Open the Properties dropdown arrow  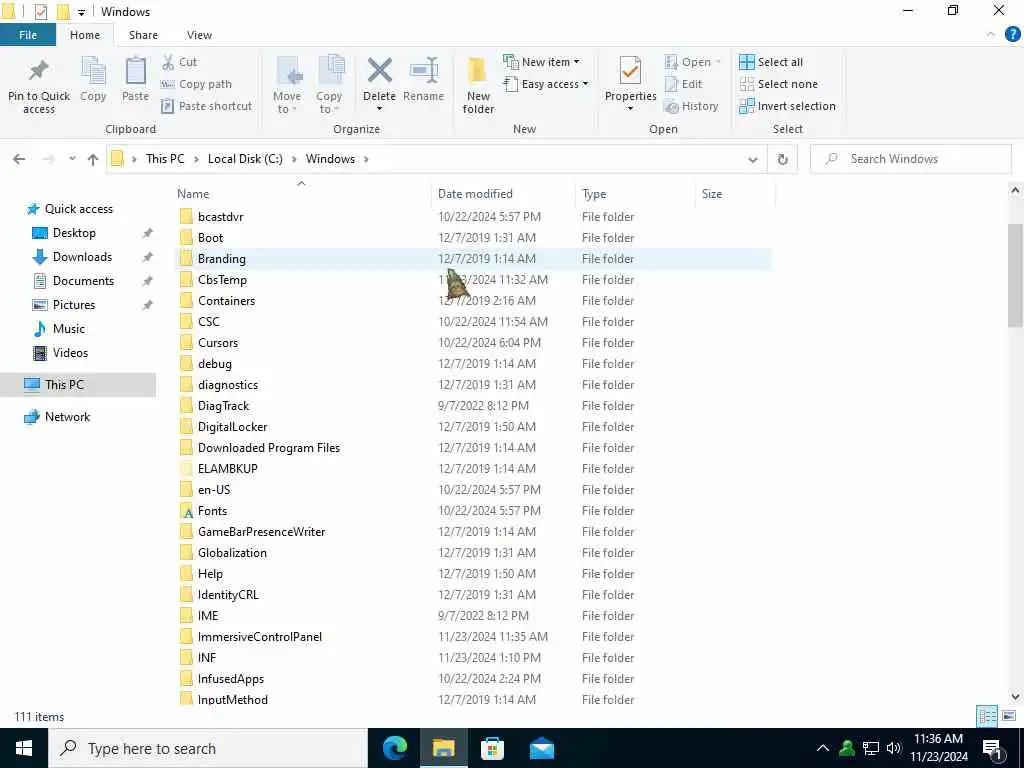point(630,108)
